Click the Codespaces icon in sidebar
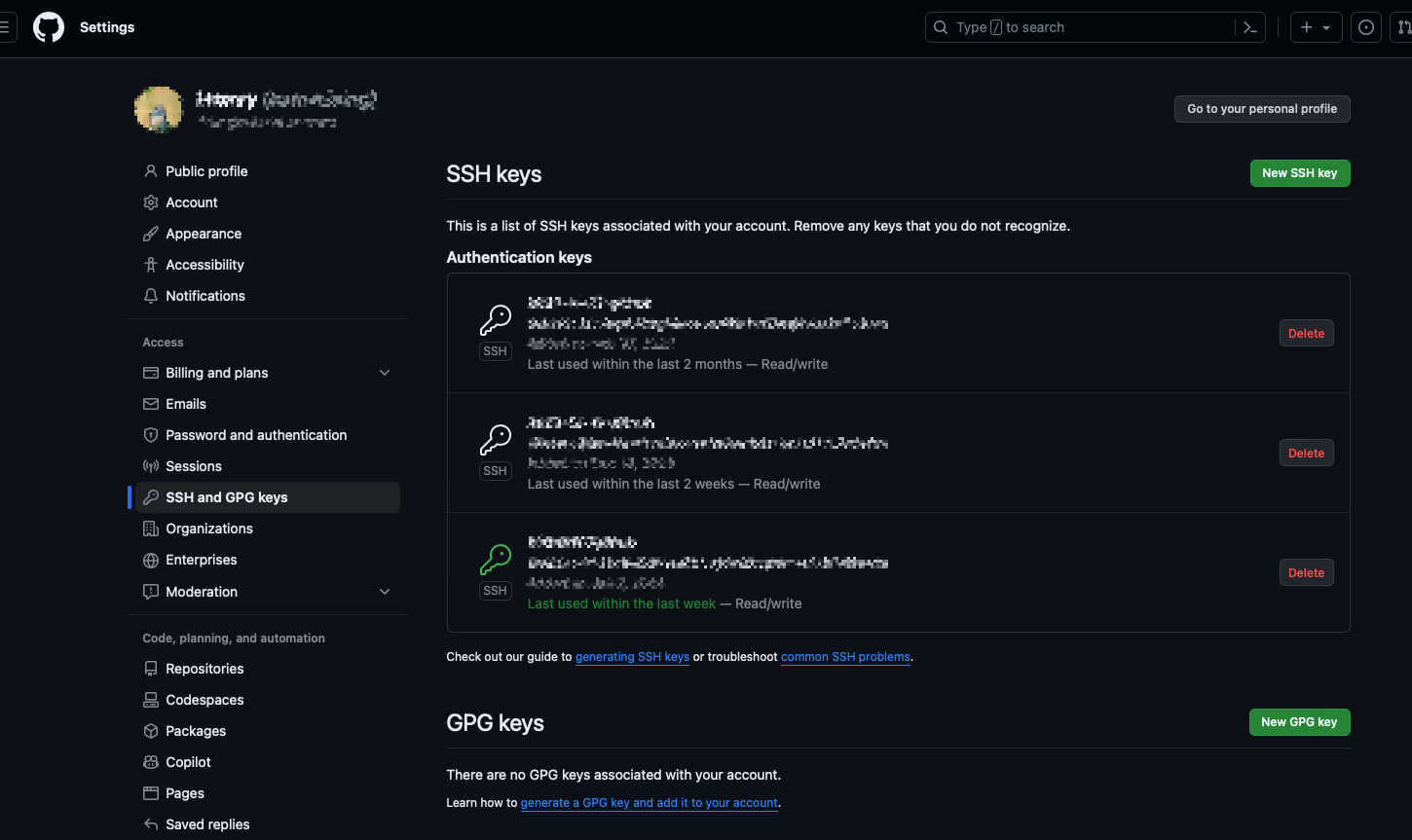This screenshot has height=840, width=1412. click(151, 700)
